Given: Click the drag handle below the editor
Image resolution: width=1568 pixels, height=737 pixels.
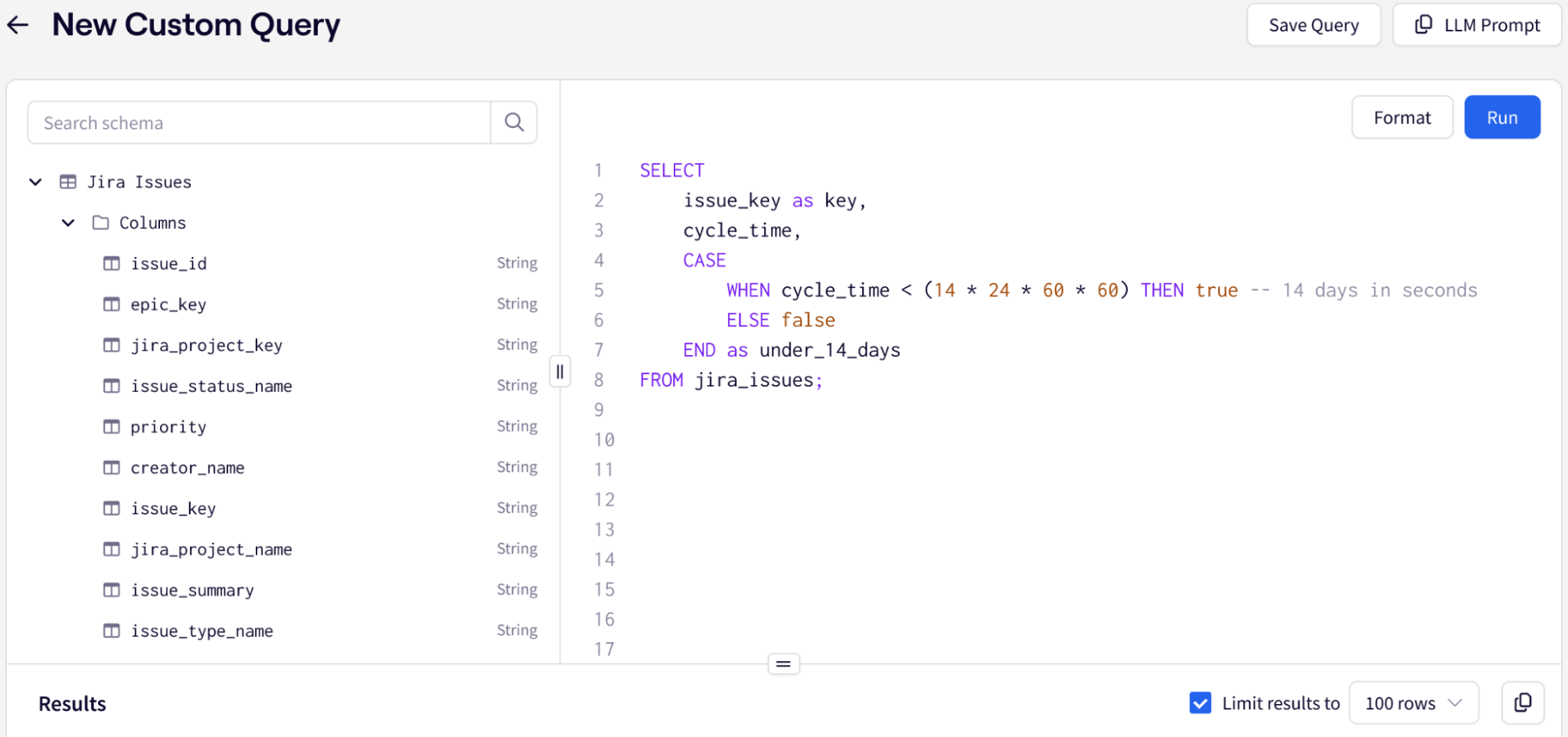Looking at the screenshot, I should point(783,663).
